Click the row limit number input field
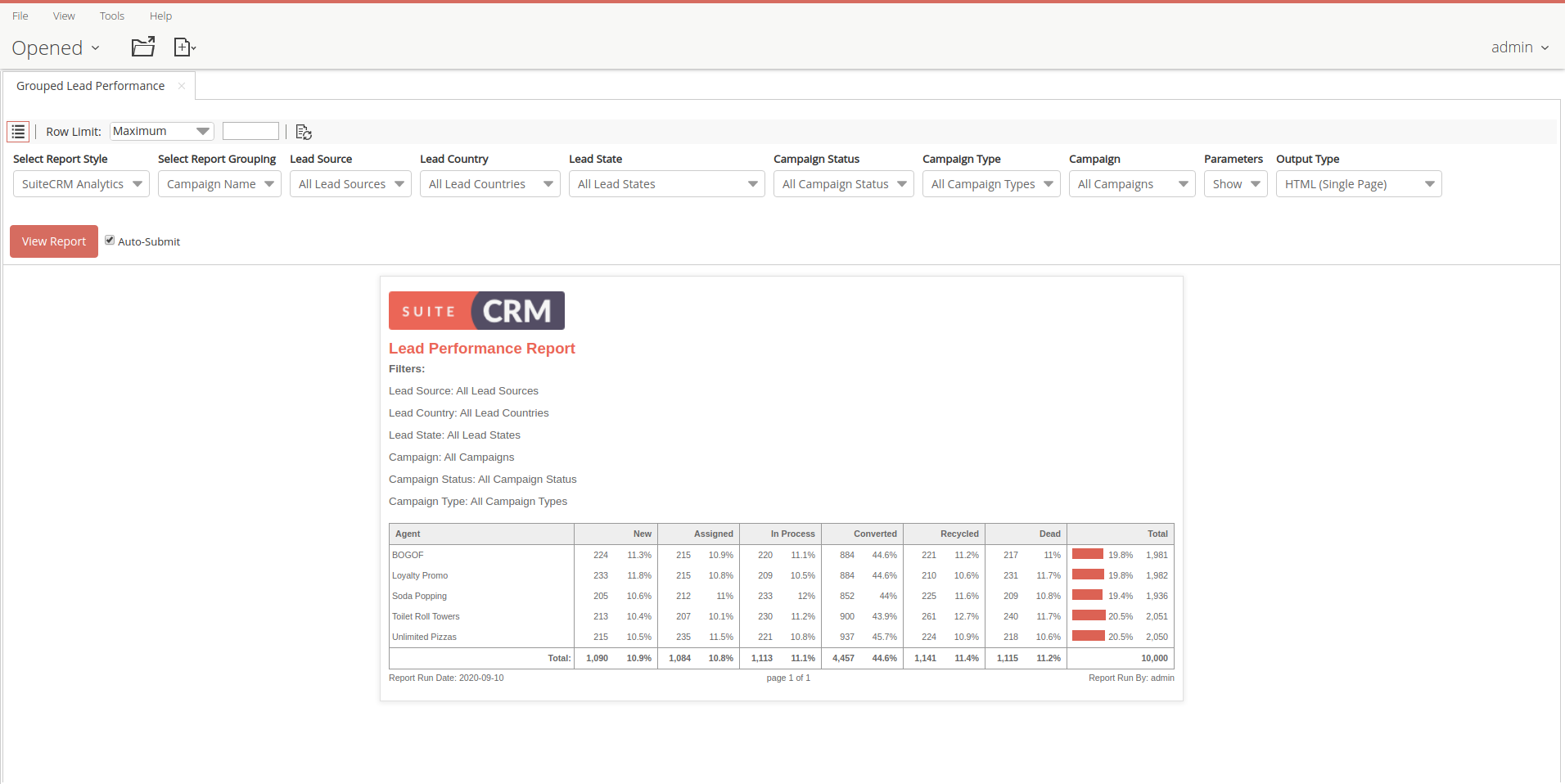Viewport: 1565px width, 784px height. tap(250, 131)
